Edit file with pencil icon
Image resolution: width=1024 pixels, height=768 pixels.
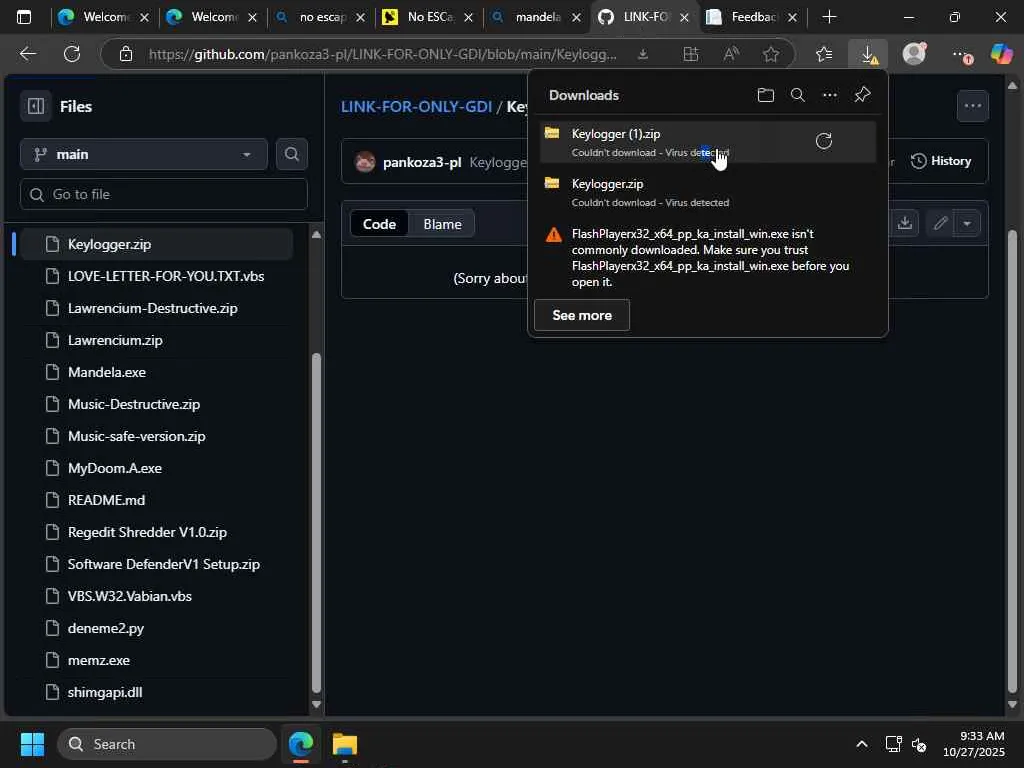940,223
